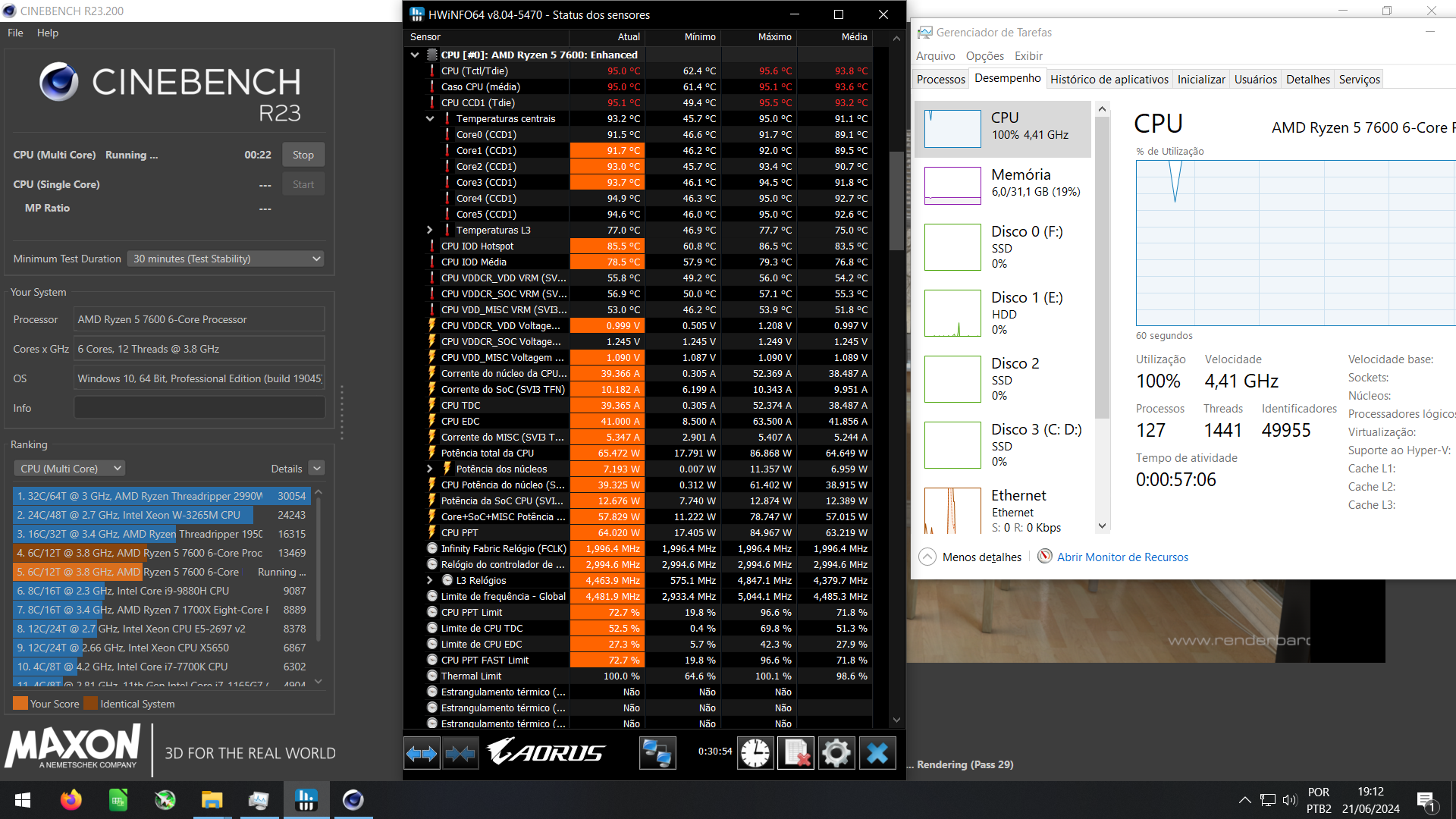Select Memória thumbnail in Task Manager
Viewport: 1456px width, 819px height.
coord(952,185)
